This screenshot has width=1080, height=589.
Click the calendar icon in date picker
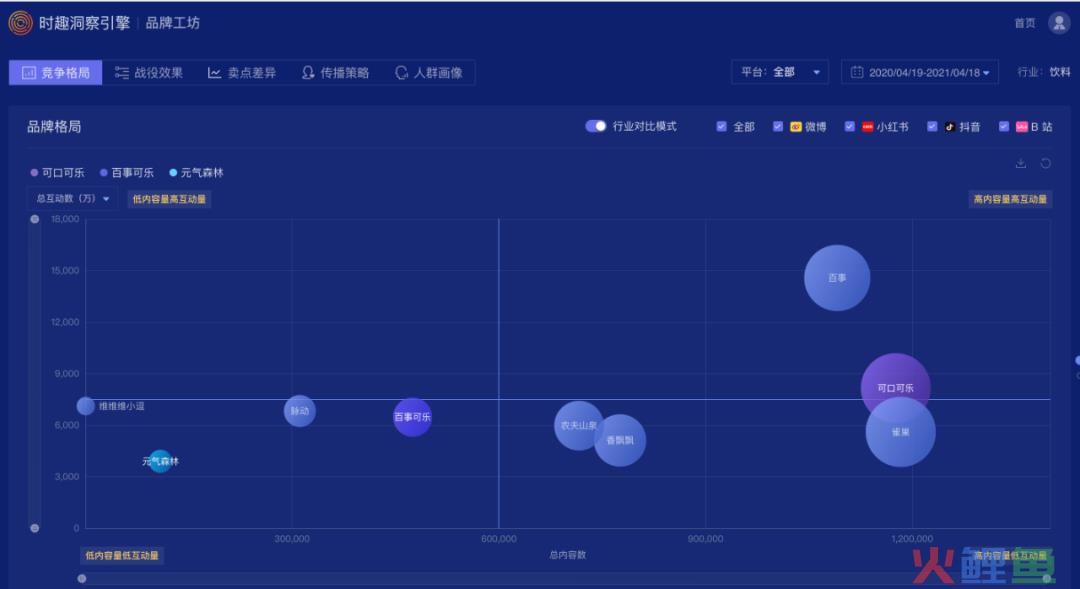tap(856, 72)
